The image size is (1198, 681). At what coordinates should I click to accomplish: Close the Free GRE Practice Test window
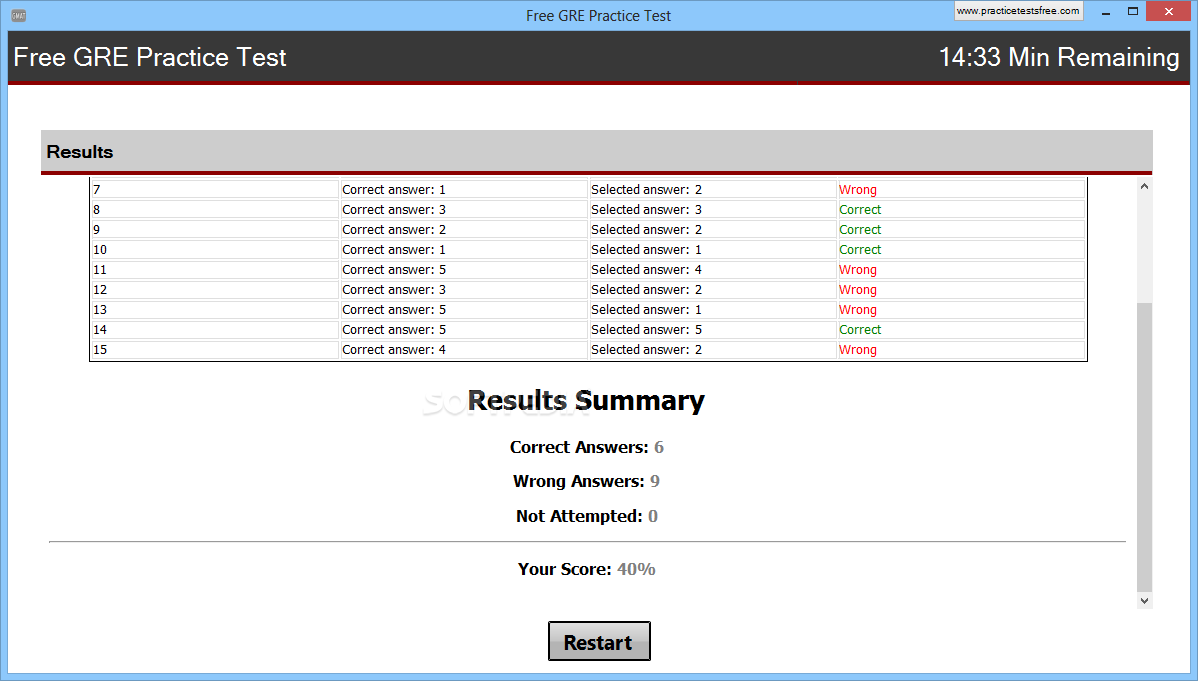[1169, 12]
